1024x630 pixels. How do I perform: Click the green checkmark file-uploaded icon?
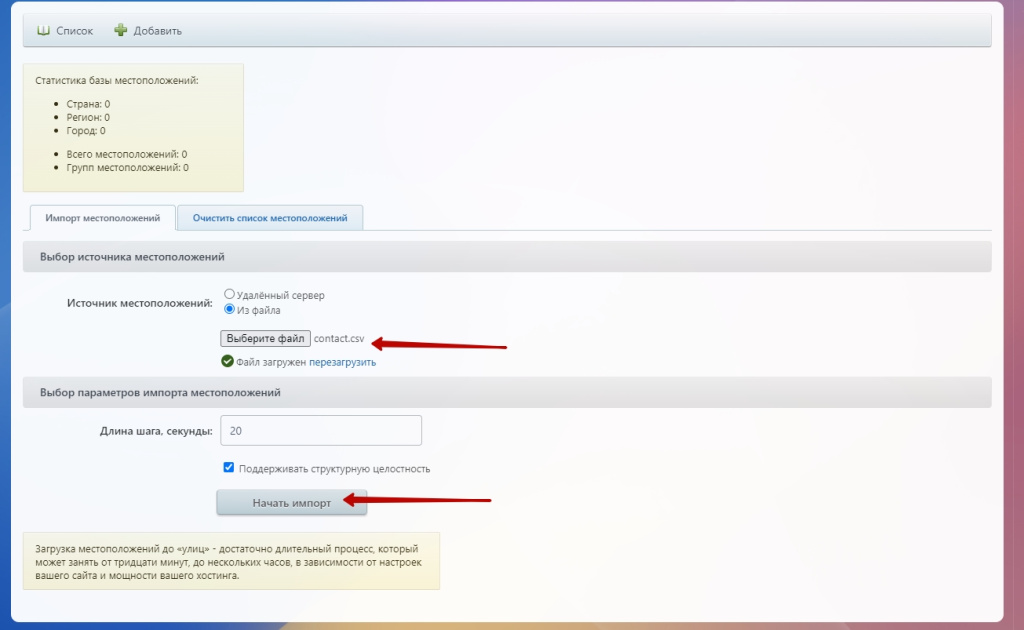[x=228, y=362]
